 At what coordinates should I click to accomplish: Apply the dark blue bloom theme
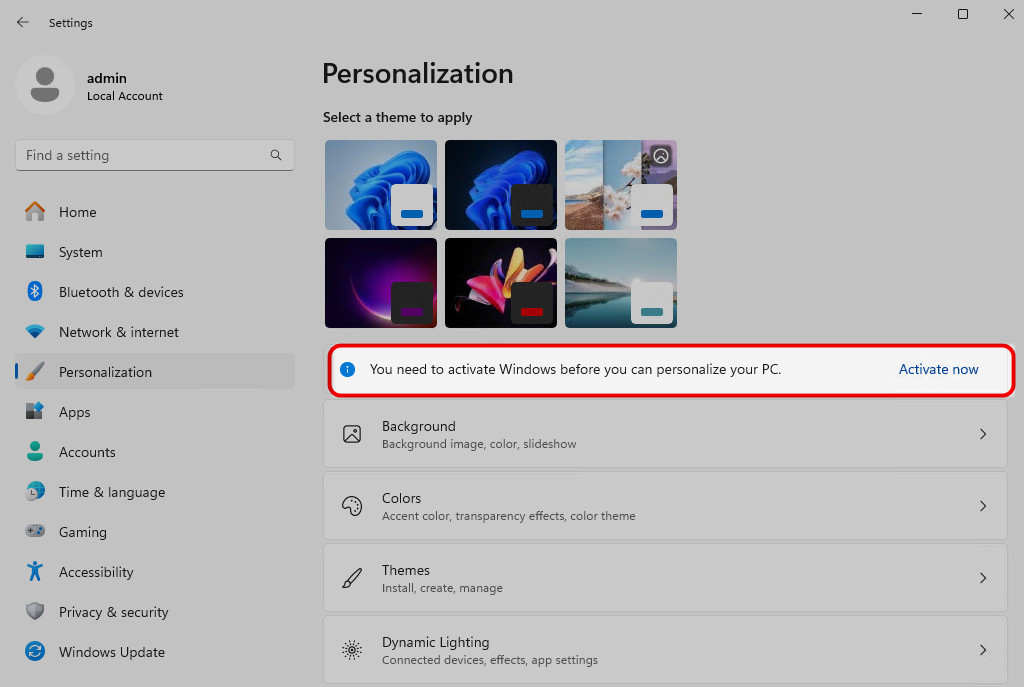500,184
